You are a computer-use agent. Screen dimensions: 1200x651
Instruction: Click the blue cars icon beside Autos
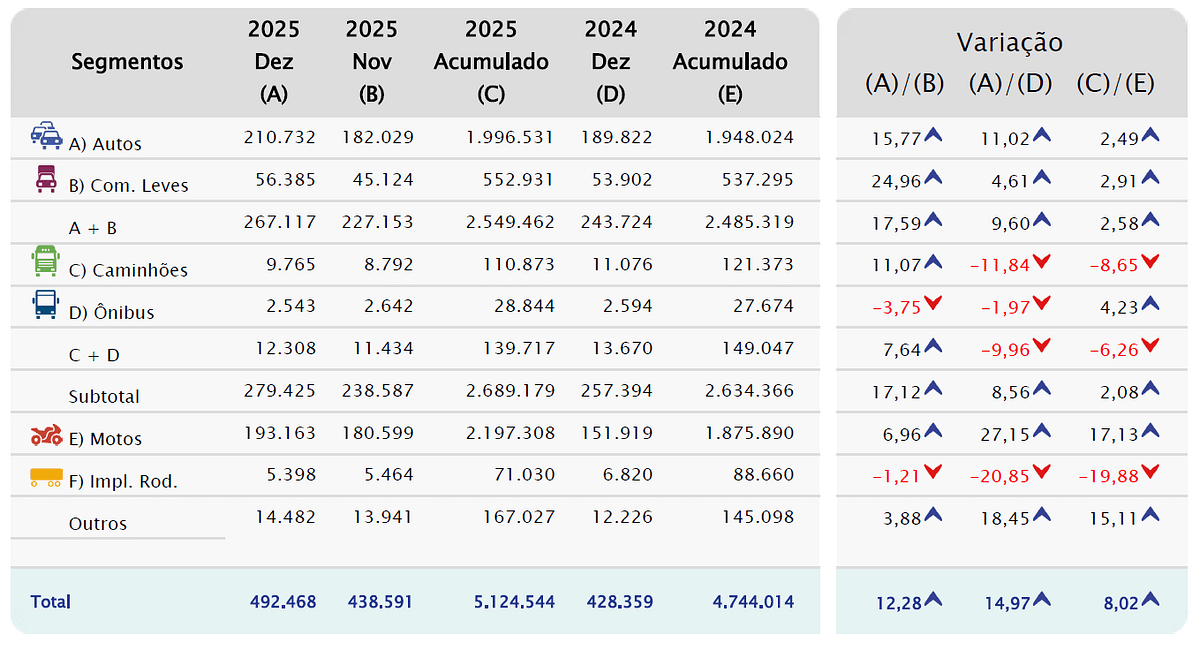[46, 136]
